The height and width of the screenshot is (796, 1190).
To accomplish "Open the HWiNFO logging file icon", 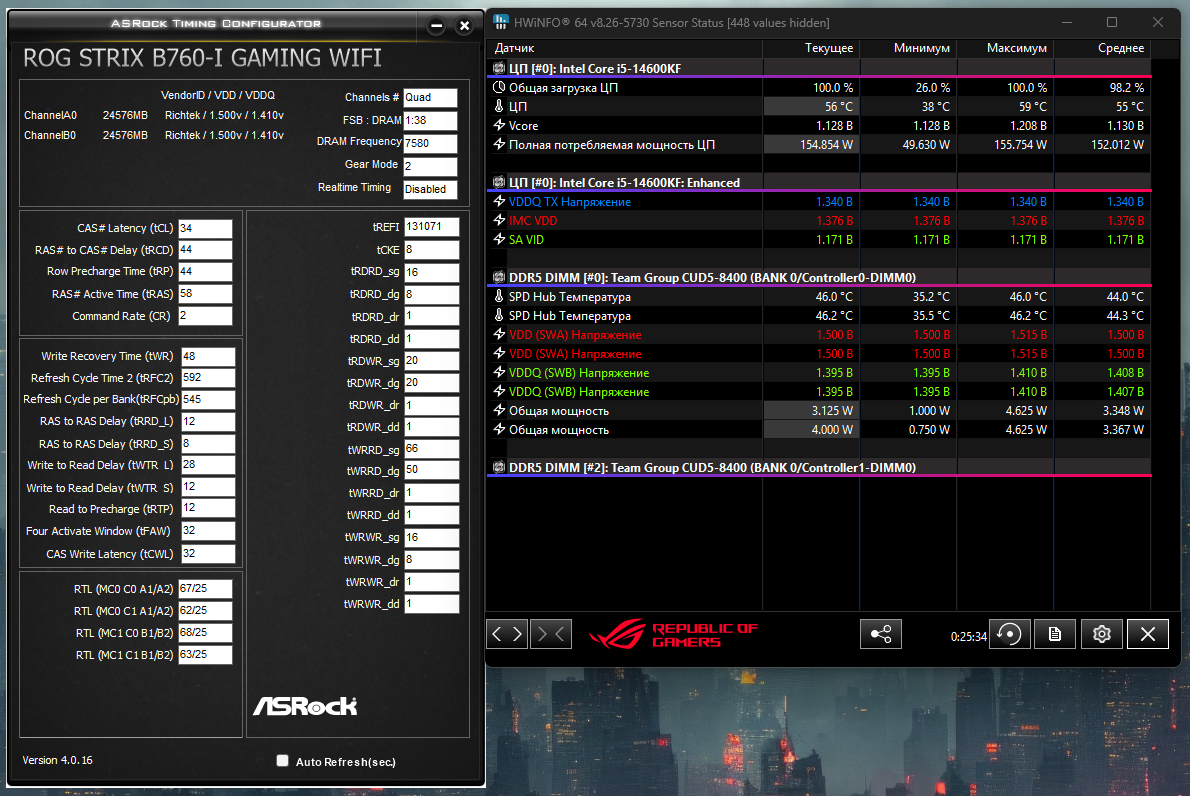I will click(1055, 634).
